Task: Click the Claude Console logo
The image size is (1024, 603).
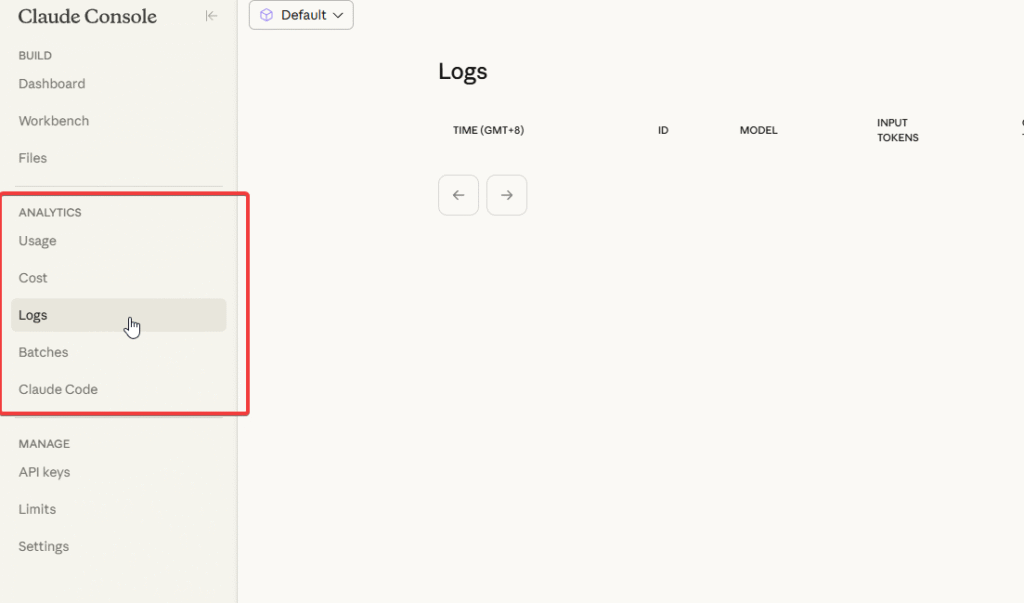Action: pos(87,17)
